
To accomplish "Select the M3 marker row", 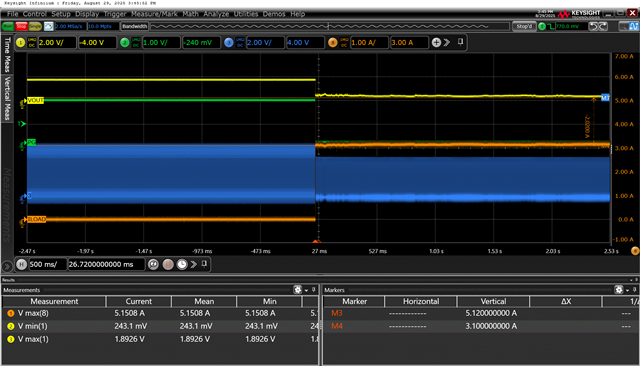I will (481, 313).
